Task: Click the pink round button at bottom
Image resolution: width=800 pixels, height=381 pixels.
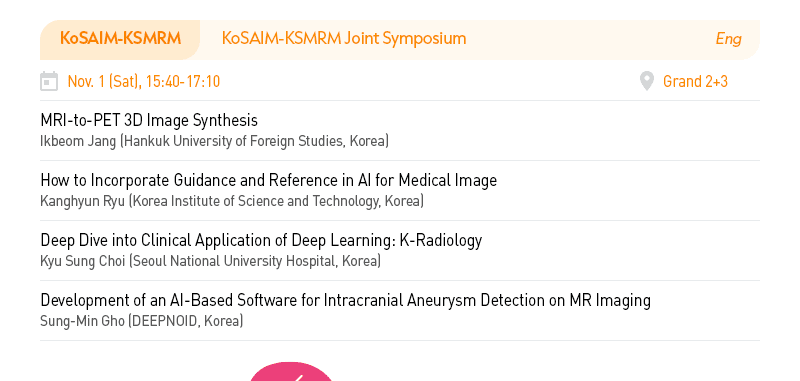Action: 291,372
